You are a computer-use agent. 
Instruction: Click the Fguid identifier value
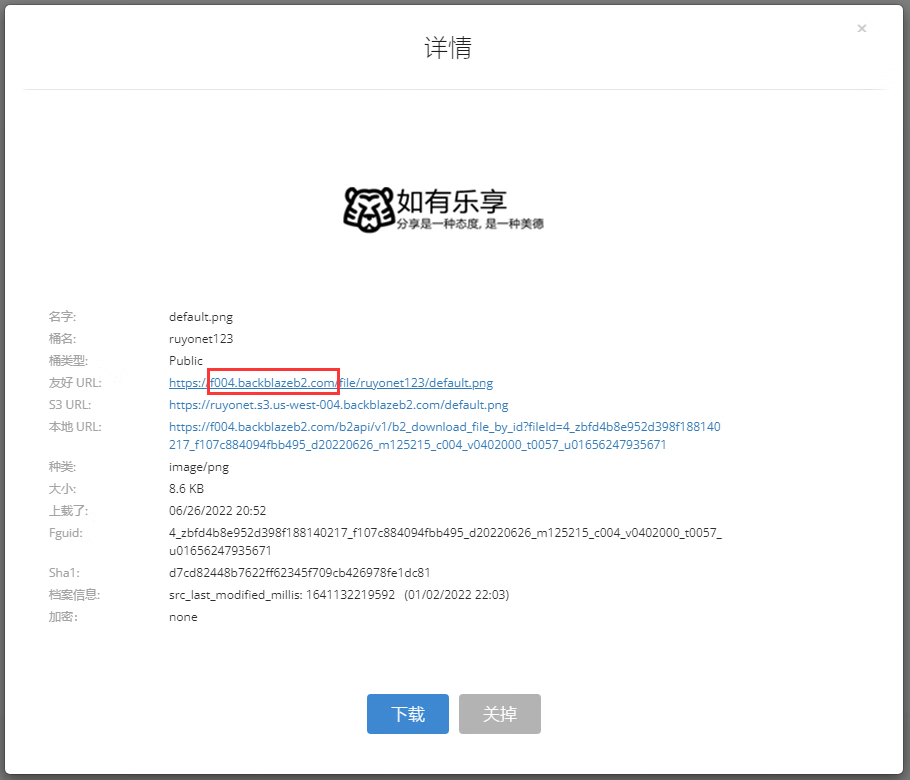pyautogui.click(x=444, y=541)
